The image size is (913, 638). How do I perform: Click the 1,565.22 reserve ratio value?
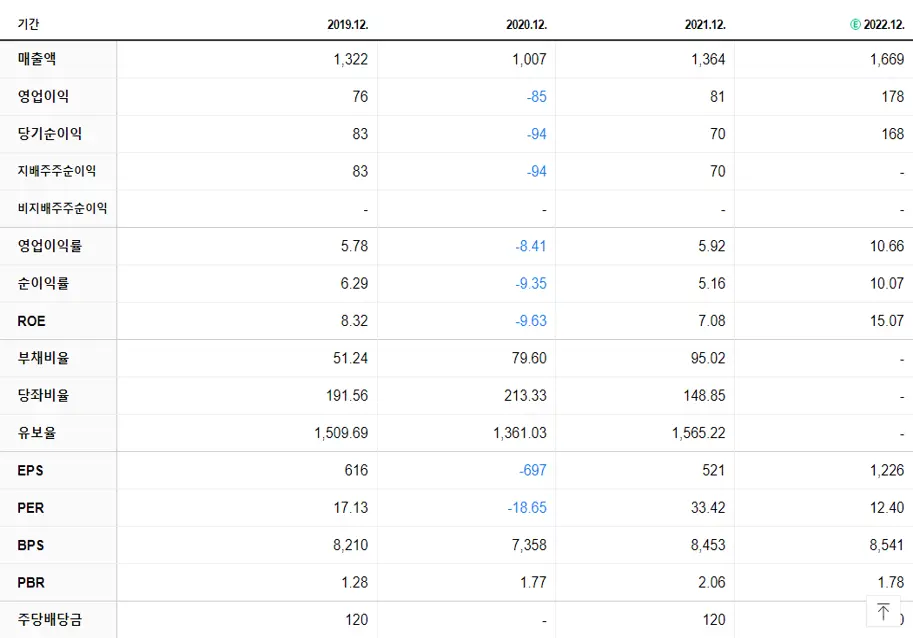click(x=699, y=433)
